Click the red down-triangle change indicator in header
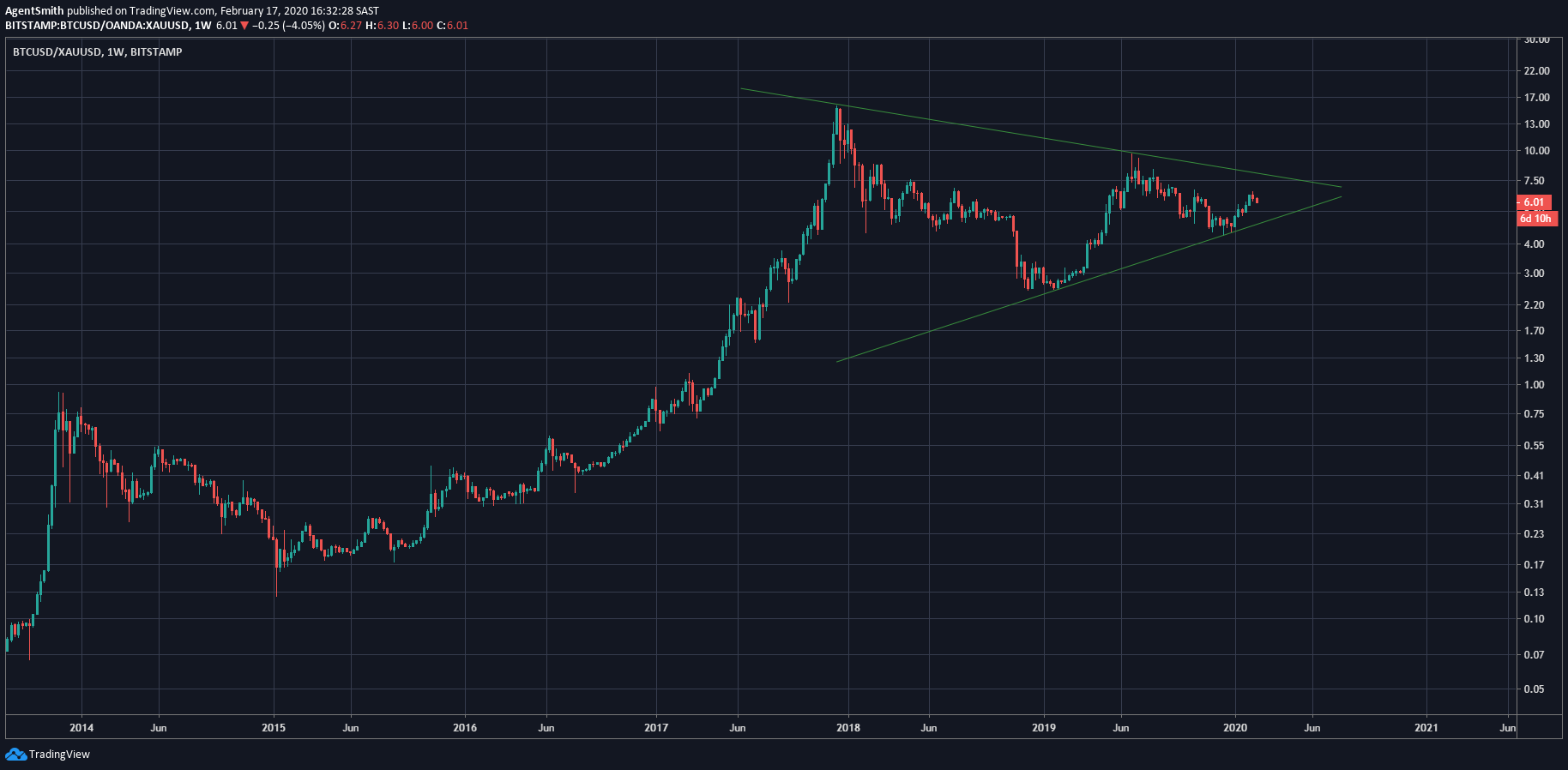 (x=245, y=26)
